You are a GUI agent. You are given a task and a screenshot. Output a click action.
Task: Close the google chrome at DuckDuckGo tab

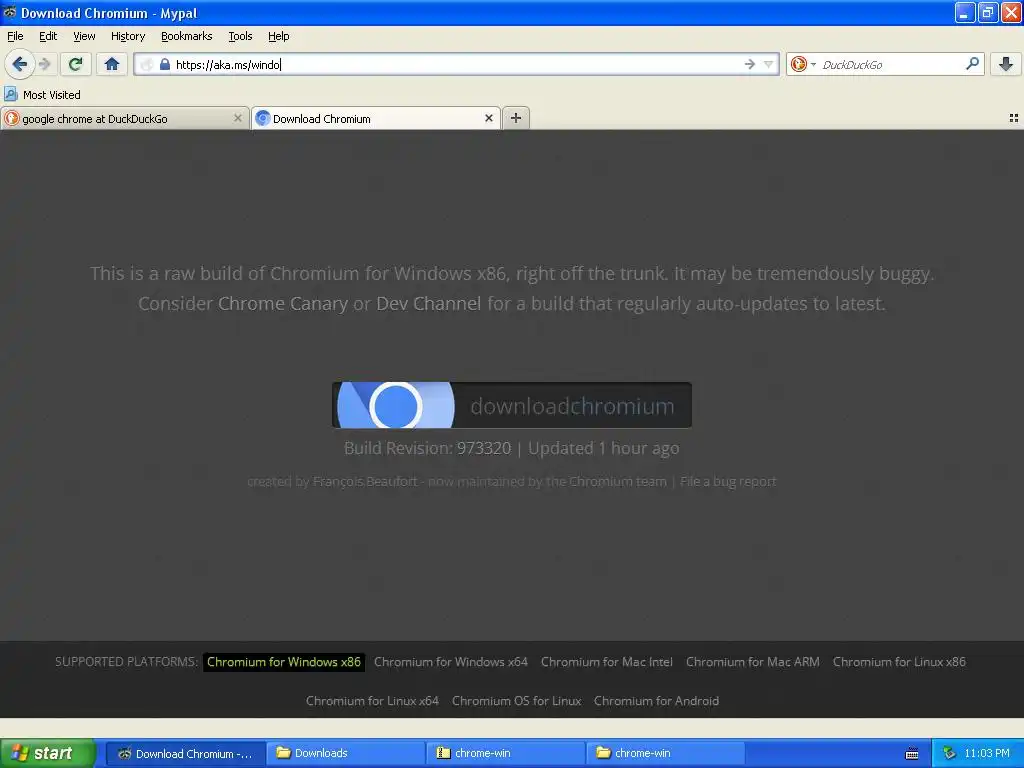pos(238,118)
